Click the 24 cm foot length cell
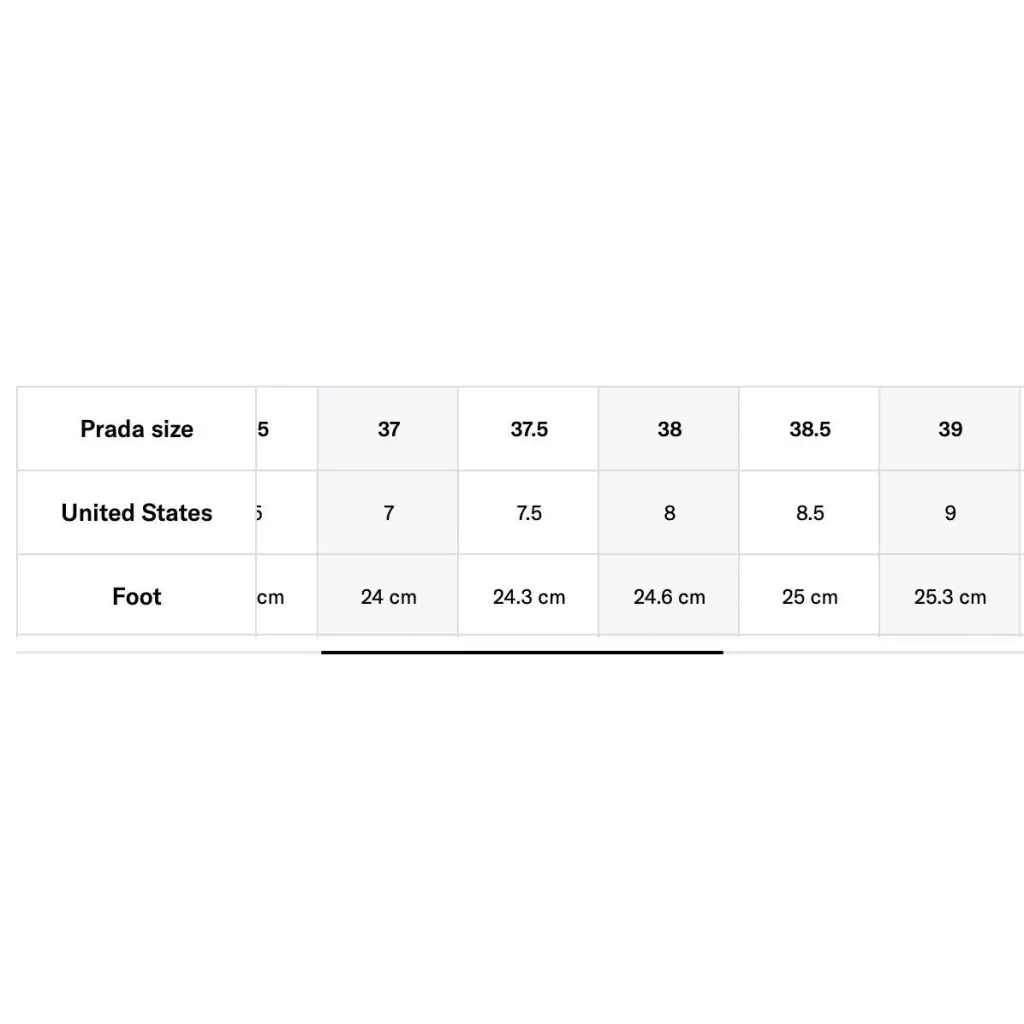The image size is (1024, 1024). [x=389, y=597]
